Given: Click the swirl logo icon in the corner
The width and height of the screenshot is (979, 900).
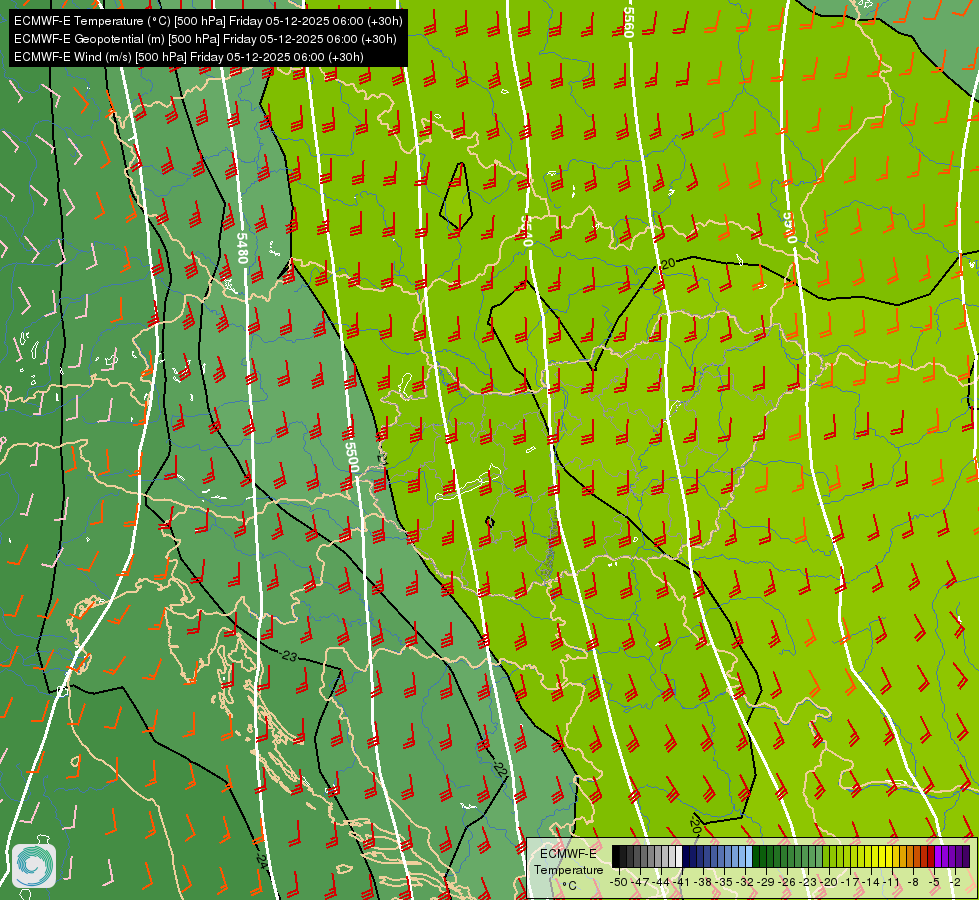Looking at the screenshot, I should pyautogui.click(x=34, y=866).
